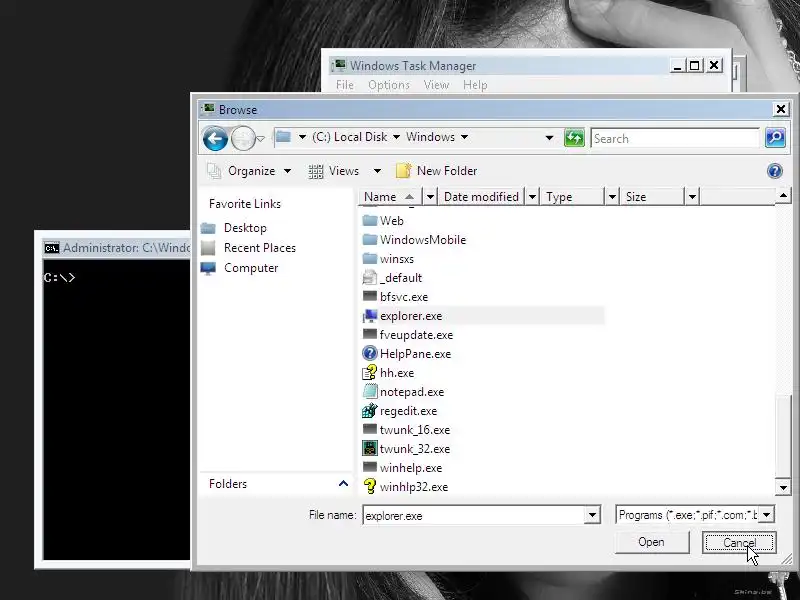The image size is (800, 600).
Task: Click Recent Places icon in Favorite Links
Action: click(208, 248)
